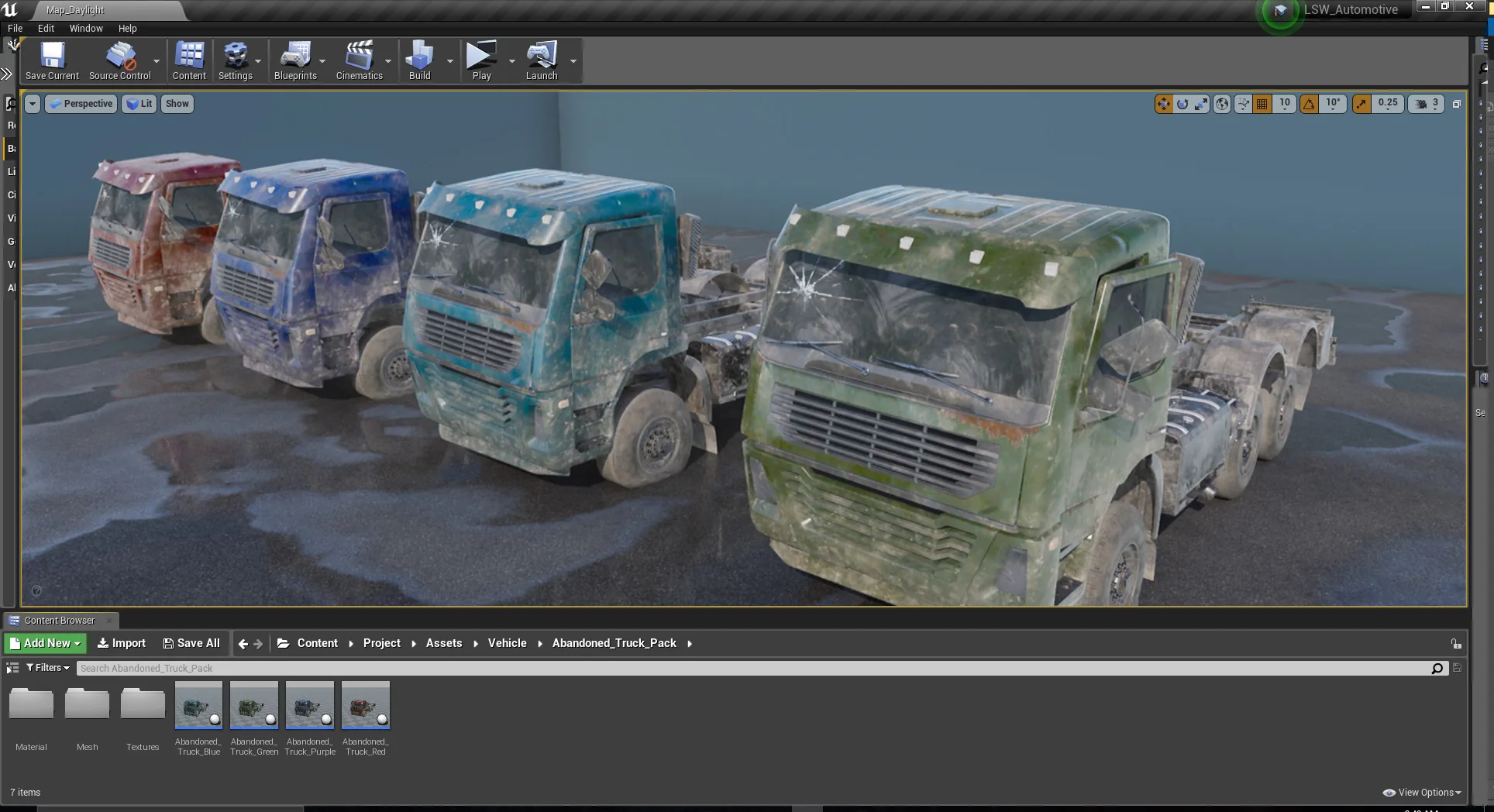Select the Abandoned_Truck_Green asset thumbnail
The height and width of the screenshot is (812, 1494).
point(254,705)
